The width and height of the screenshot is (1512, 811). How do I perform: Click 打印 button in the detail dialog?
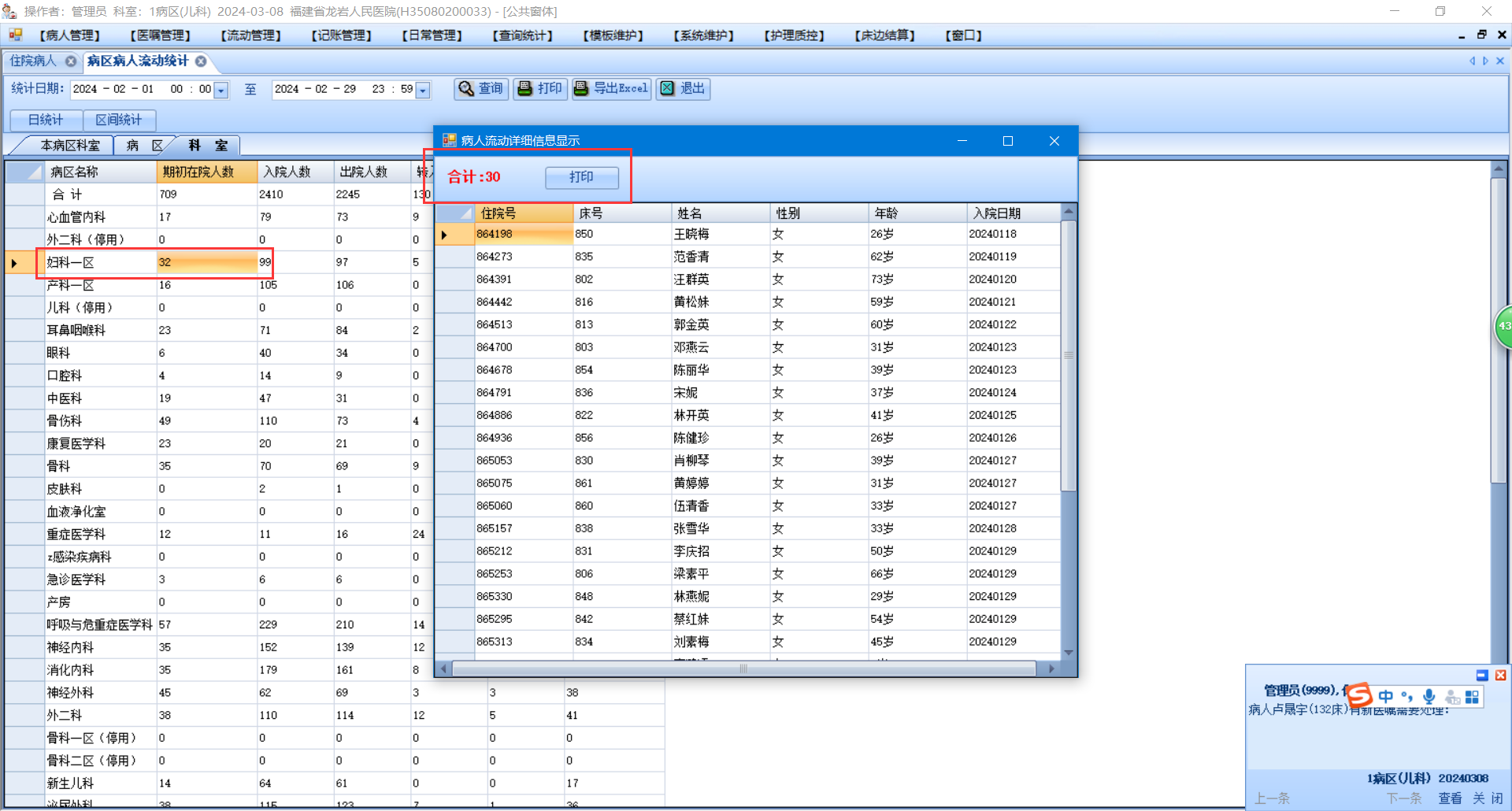(581, 177)
